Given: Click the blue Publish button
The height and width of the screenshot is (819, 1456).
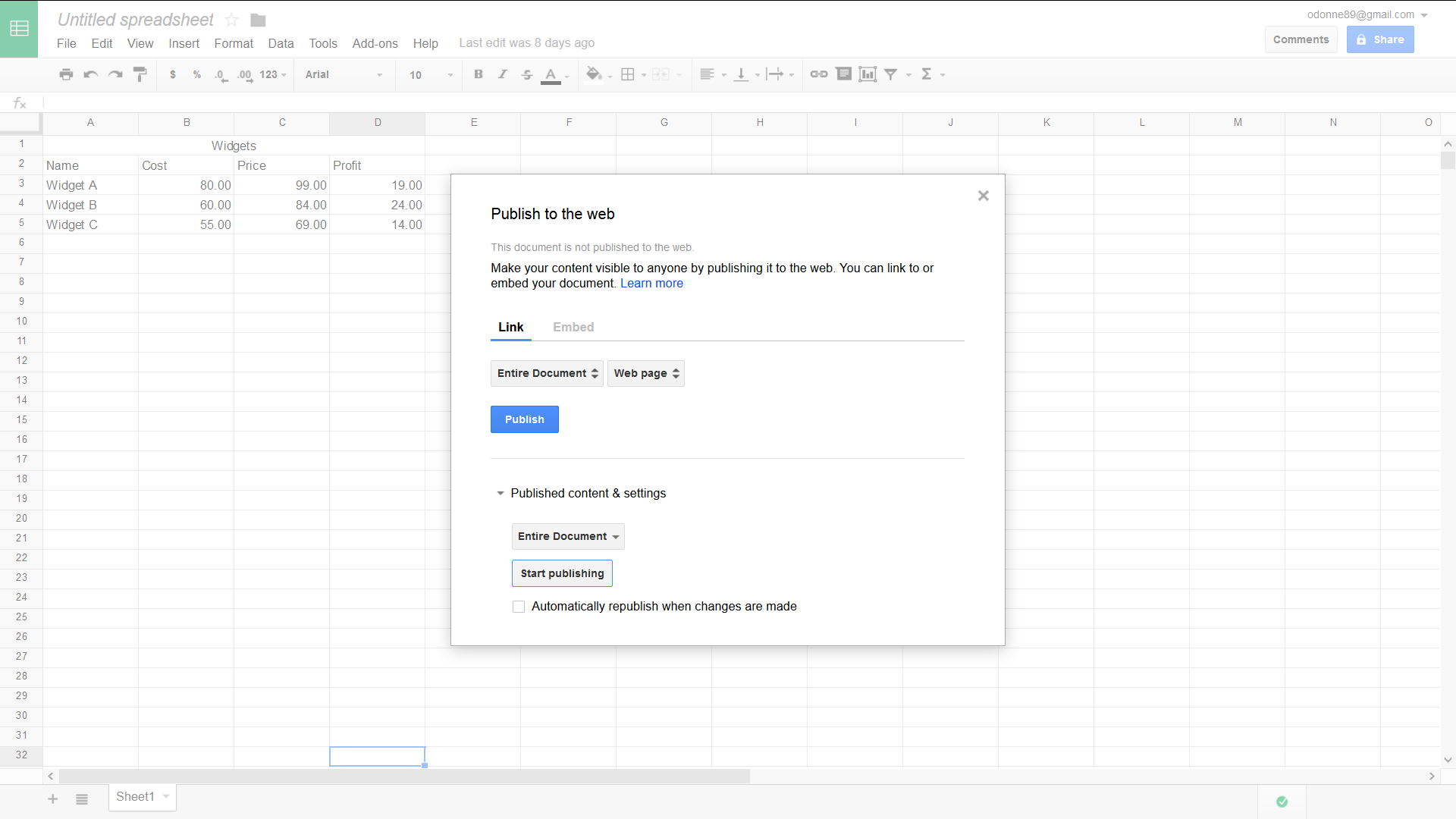Looking at the screenshot, I should click(x=525, y=419).
